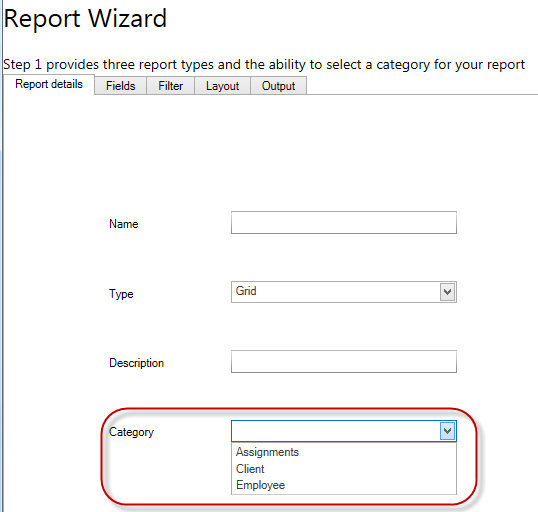
Task: Pick Employee from the Category list
Action: pyautogui.click(x=344, y=485)
